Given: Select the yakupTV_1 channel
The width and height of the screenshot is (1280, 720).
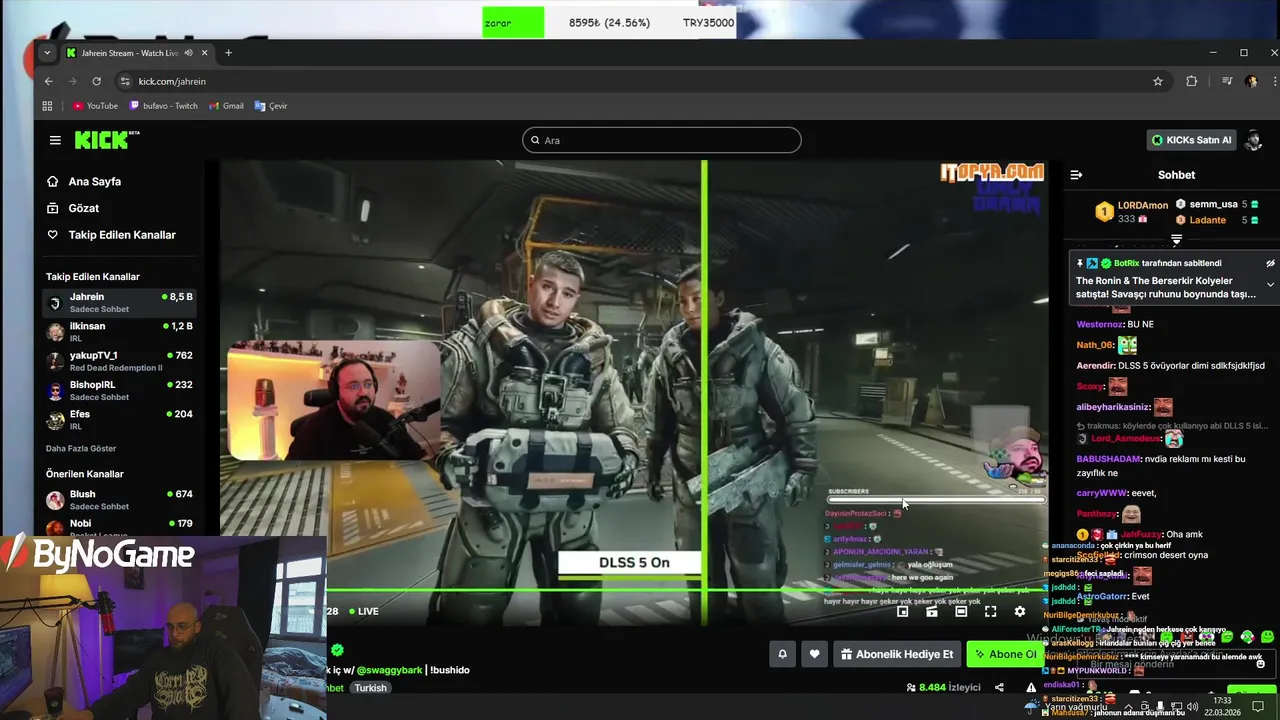Looking at the screenshot, I should click(120, 361).
